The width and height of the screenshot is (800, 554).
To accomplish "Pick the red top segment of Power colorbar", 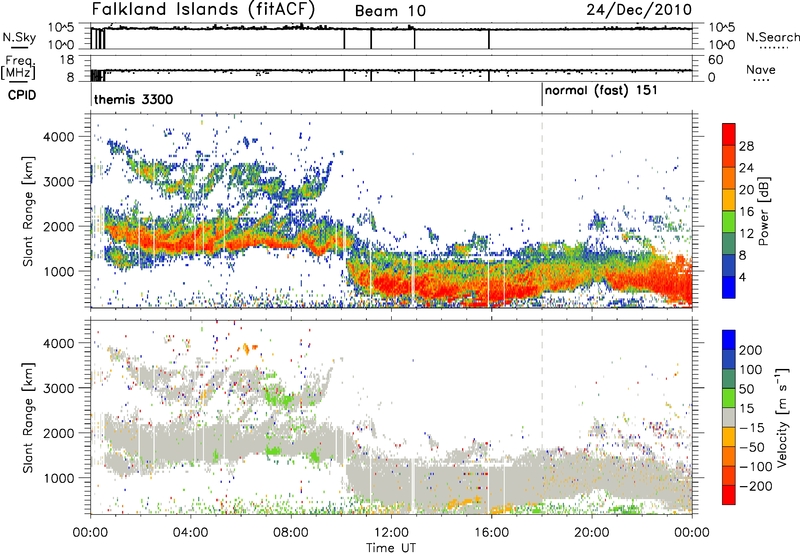I will (x=729, y=134).
